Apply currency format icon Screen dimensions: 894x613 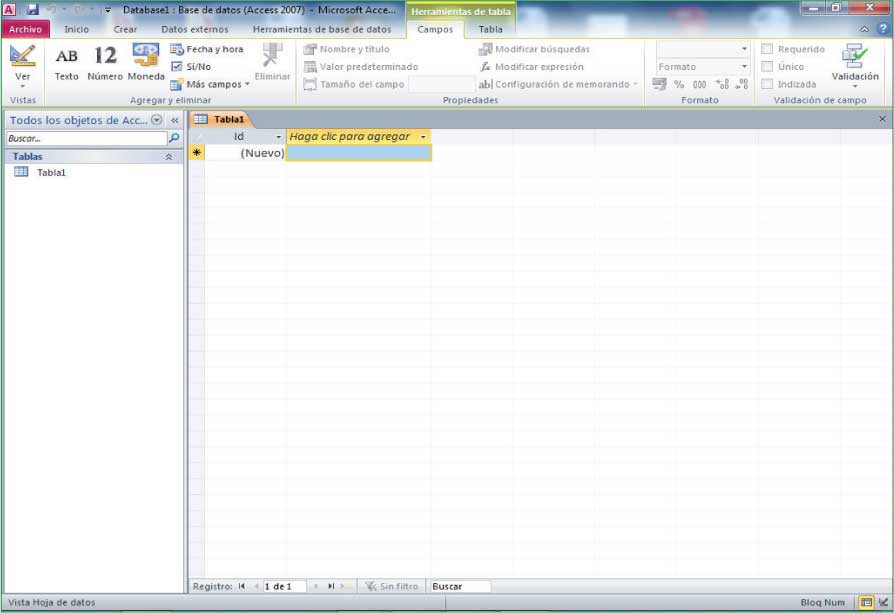coord(660,84)
